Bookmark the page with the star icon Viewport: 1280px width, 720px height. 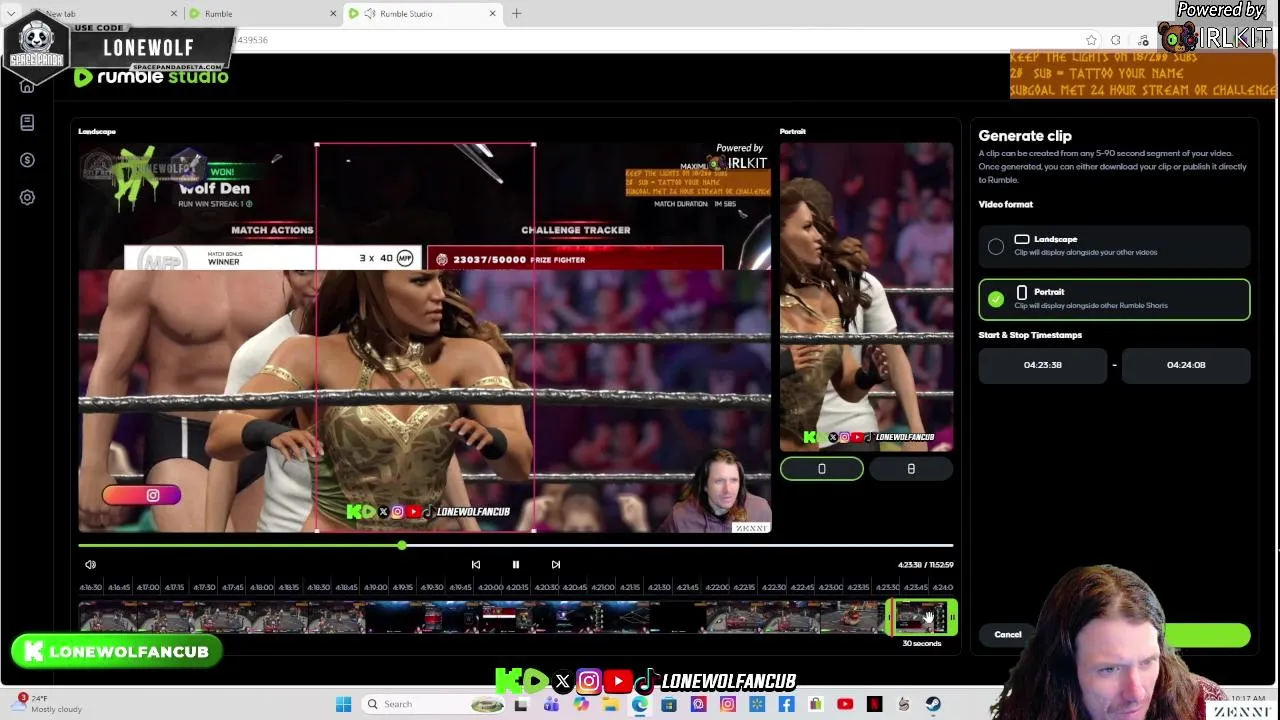coord(1091,40)
